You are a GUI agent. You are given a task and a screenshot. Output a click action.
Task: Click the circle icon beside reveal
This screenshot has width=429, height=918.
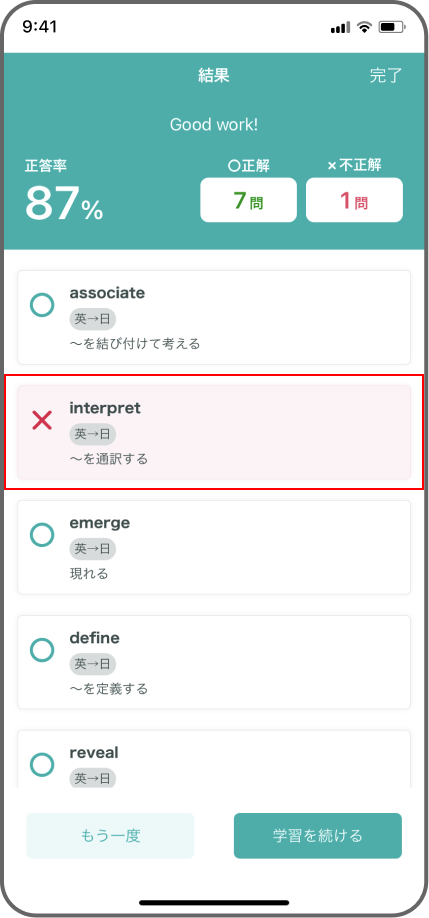(42, 764)
